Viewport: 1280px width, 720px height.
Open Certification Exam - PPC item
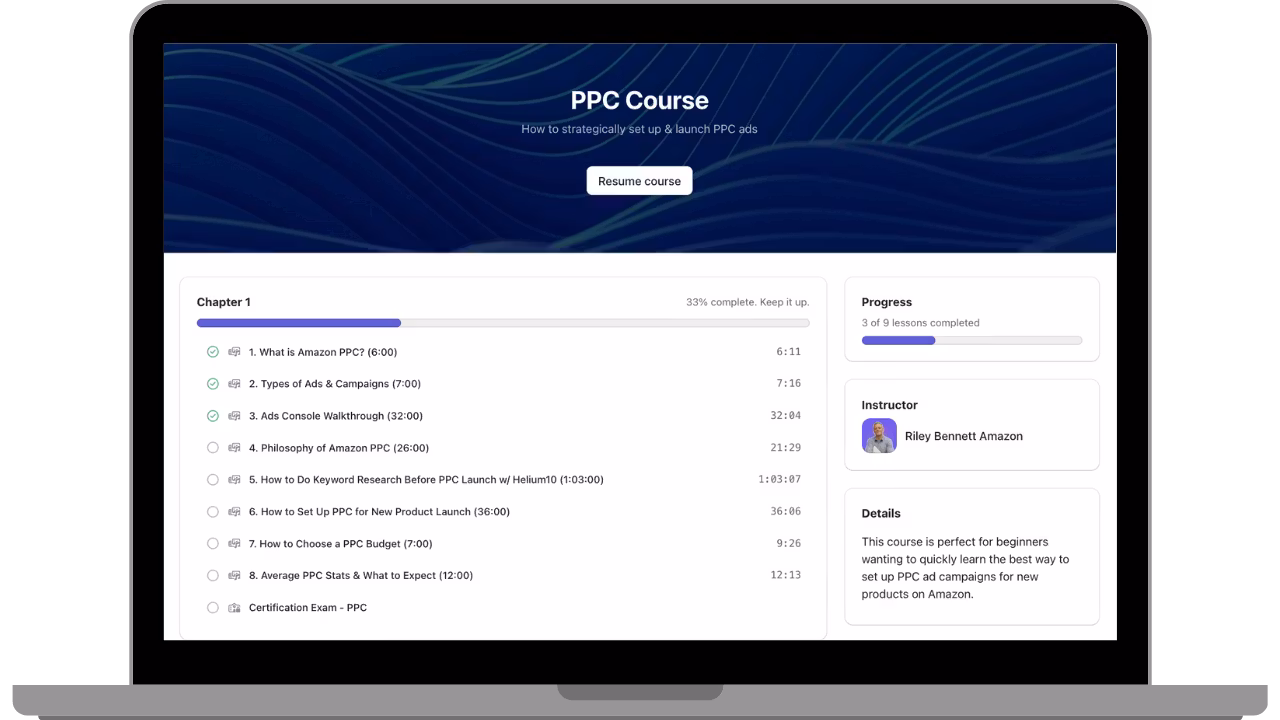(308, 608)
